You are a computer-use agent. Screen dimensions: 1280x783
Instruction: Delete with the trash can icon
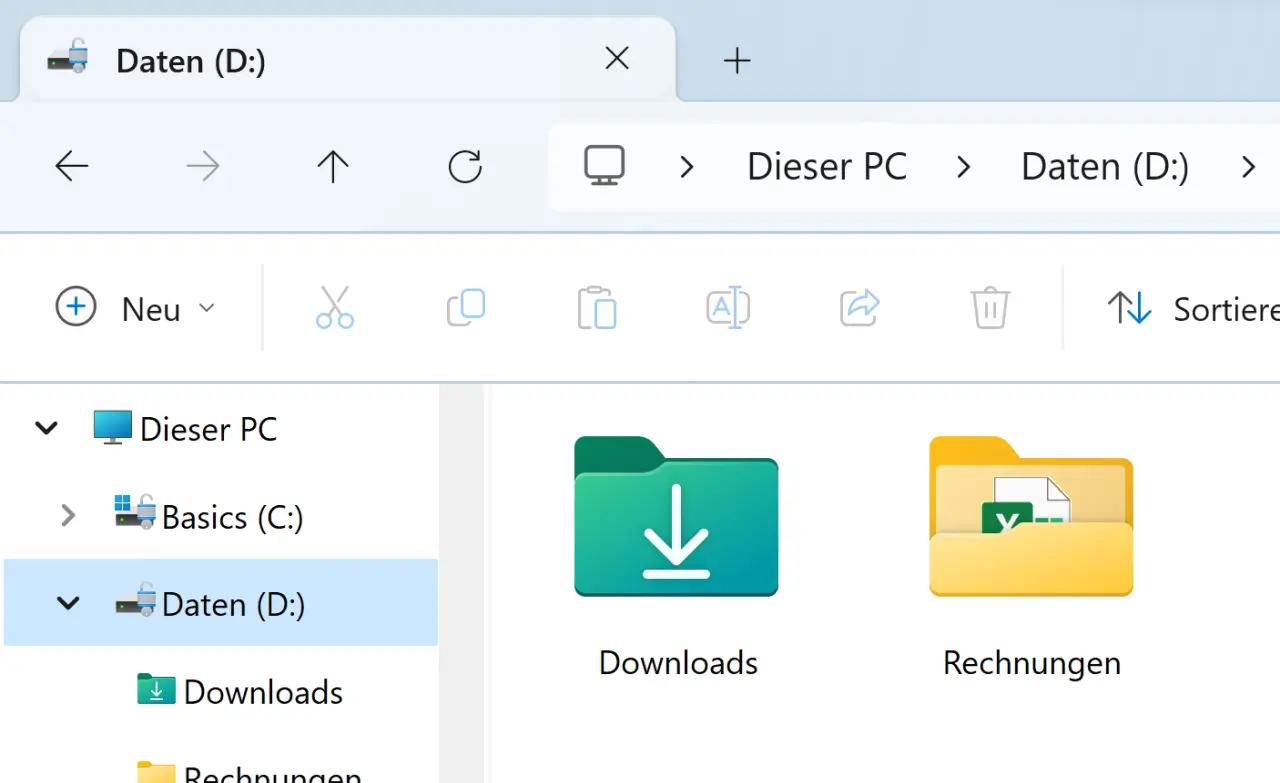click(x=989, y=307)
